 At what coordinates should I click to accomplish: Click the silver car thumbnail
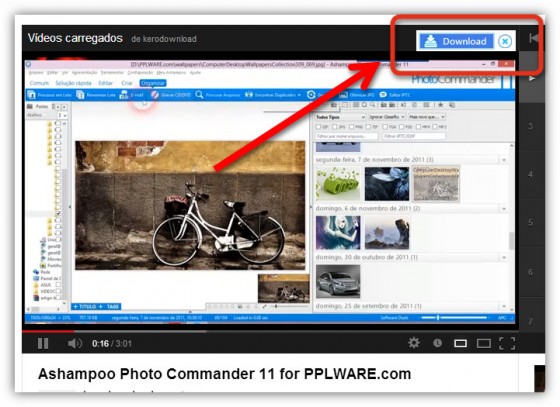tap(338, 281)
